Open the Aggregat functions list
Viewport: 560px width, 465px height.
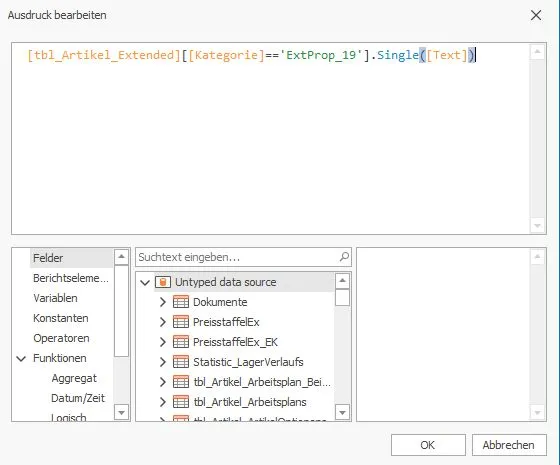74,378
